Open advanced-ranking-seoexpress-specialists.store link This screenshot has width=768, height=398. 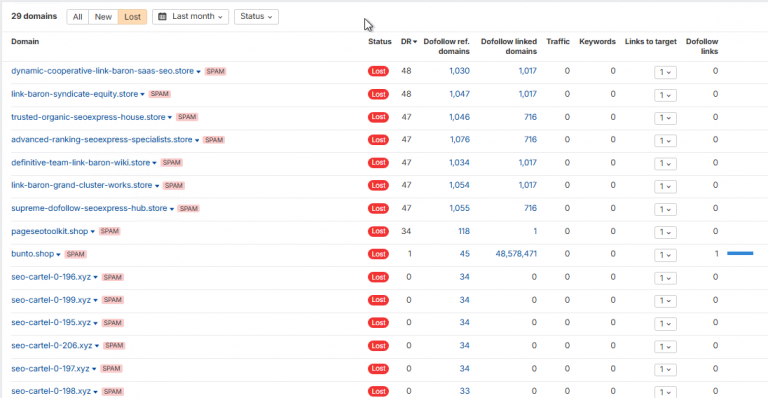102,140
